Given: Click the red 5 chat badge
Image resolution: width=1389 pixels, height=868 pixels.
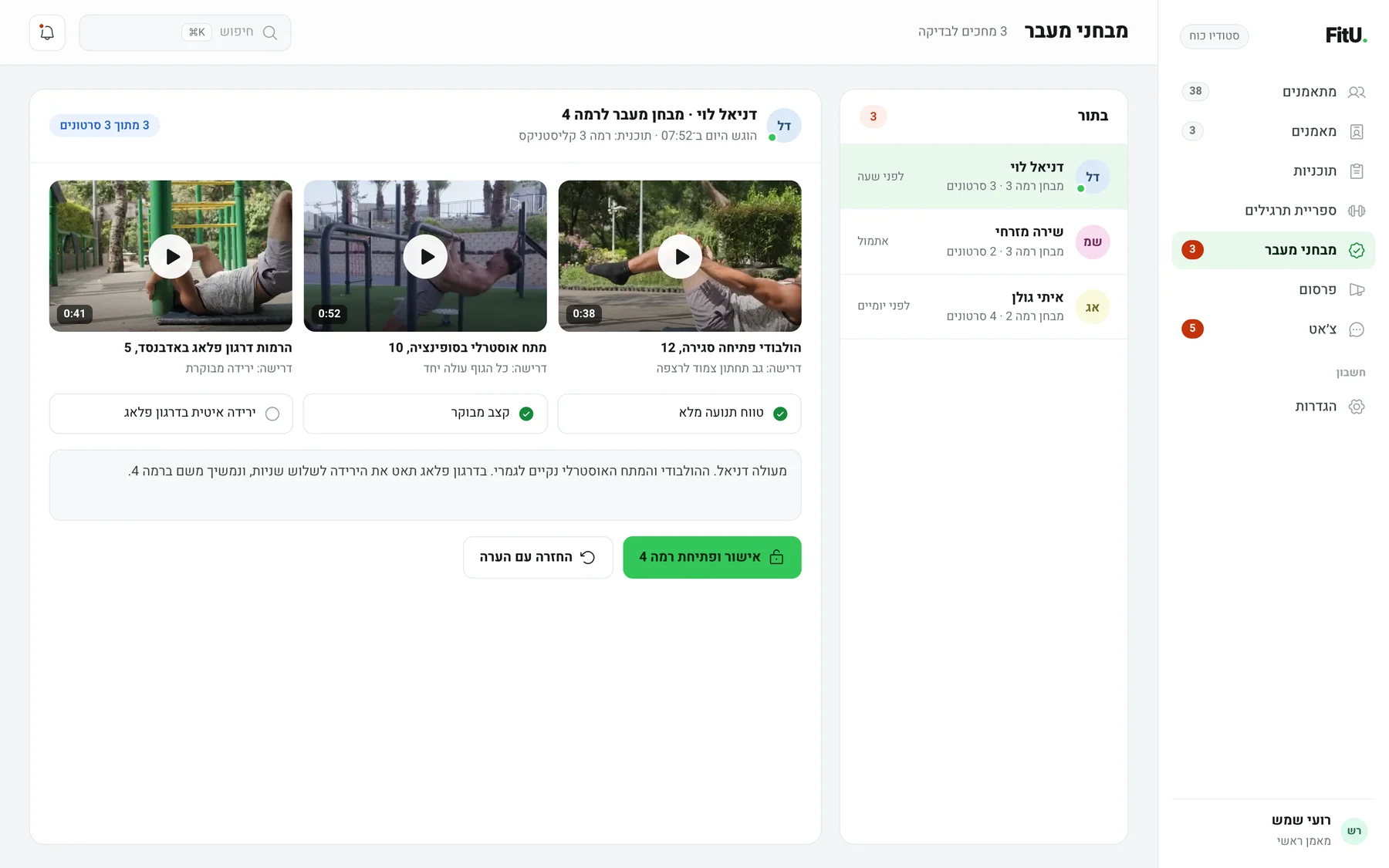Looking at the screenshot, I should [x=1192, y=329].
